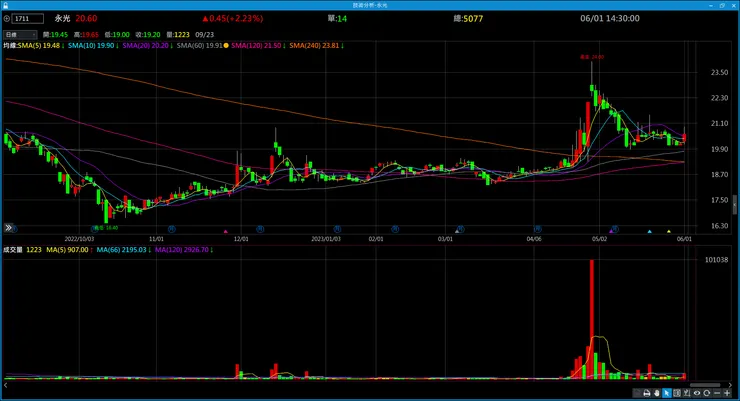Image resolution: width=740 pixels, height=401 pixels.
Task: Zoom in chart with plus icon
Action: (x=727, y=393)
